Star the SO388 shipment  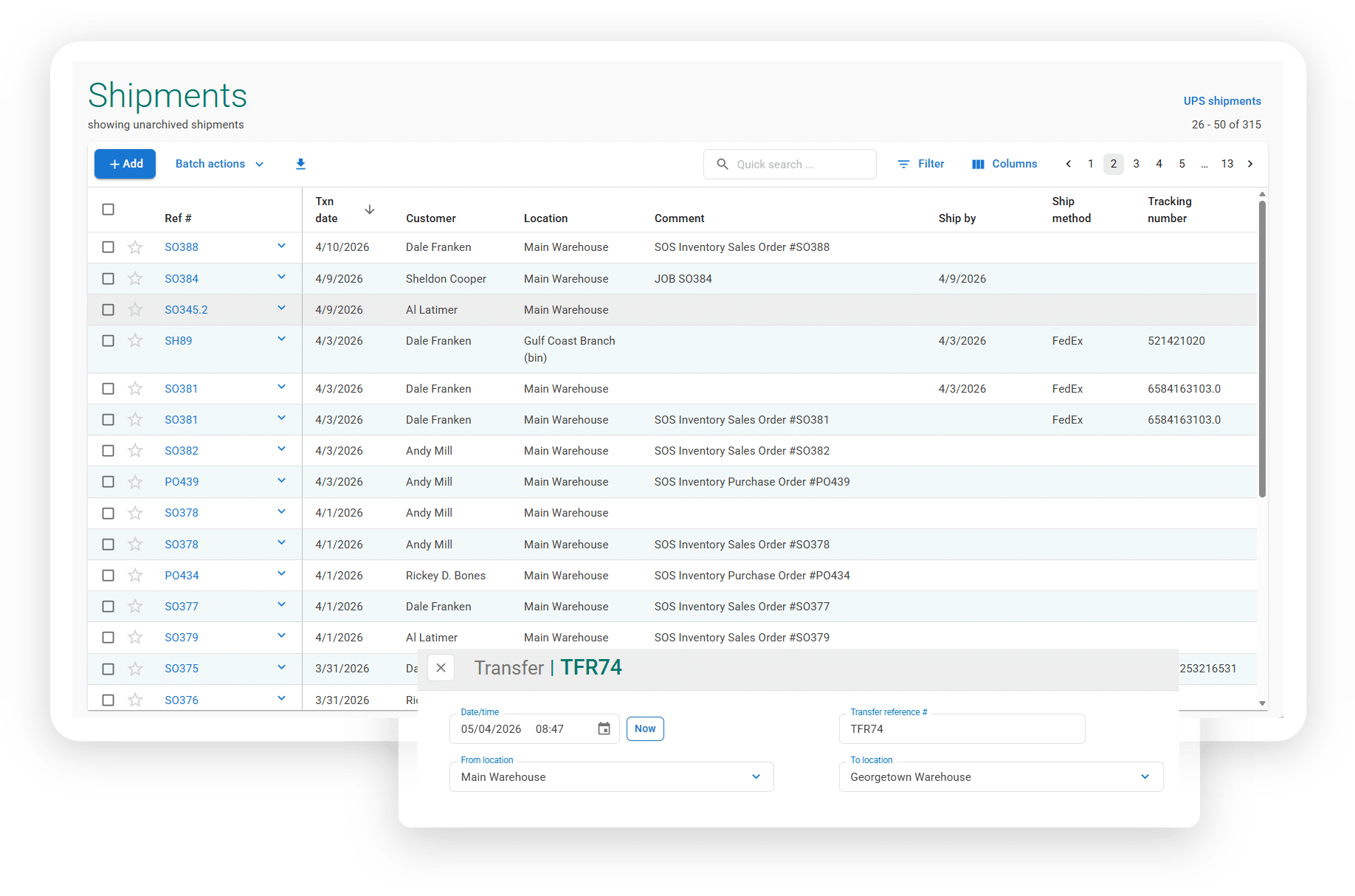(x=135, y=247)
